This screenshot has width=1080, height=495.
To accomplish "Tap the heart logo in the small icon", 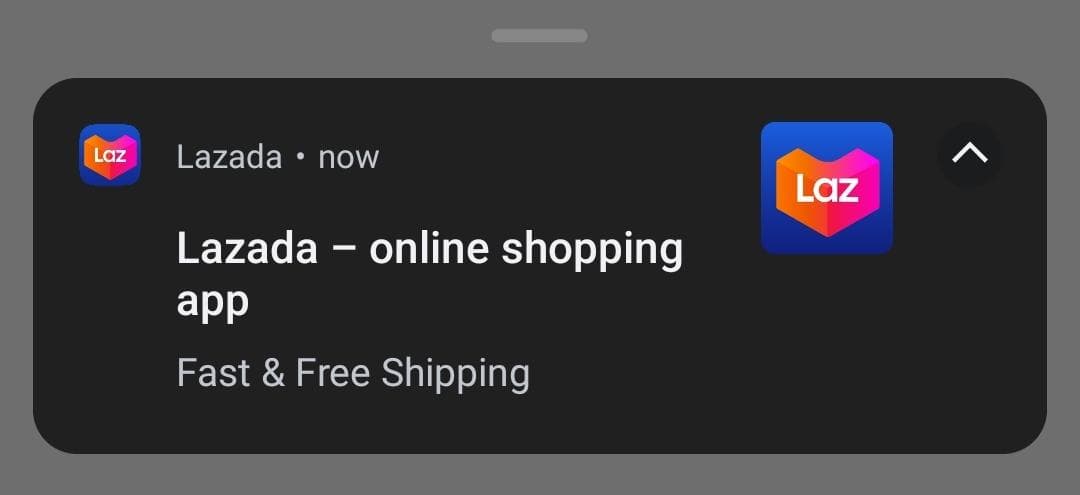I will pos(110,156).
